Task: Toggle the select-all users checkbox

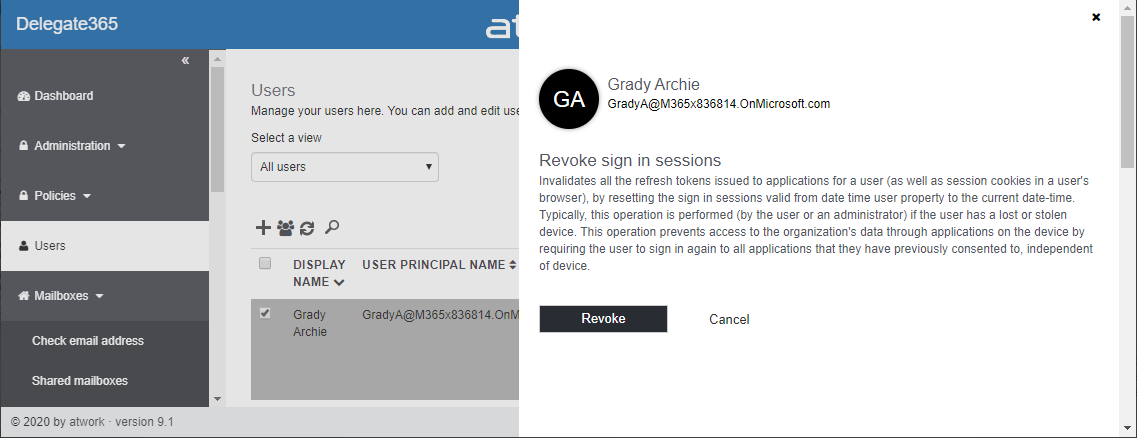Action: [265, 264]
